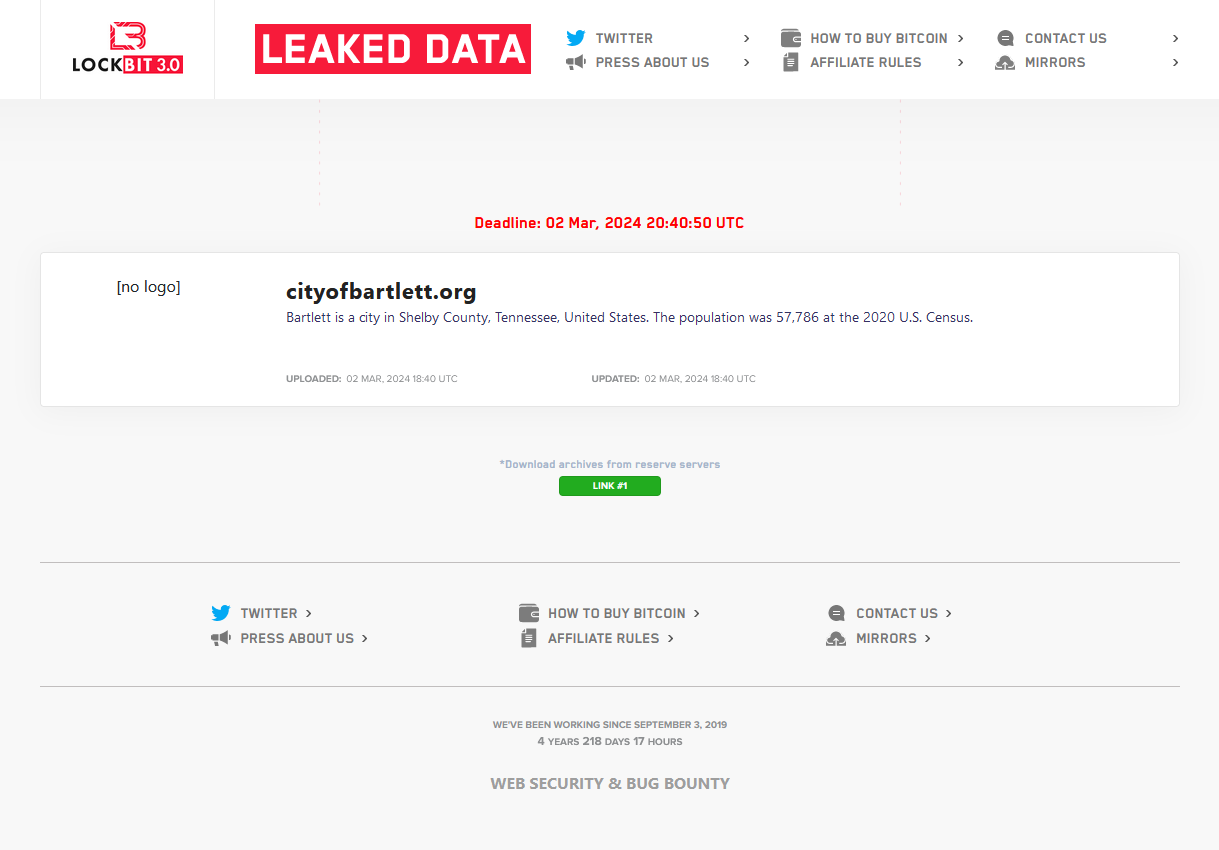Expand the header Contact Us chevron
The height and width of the screenshot is (850, 1219).
coord(1176,38)
